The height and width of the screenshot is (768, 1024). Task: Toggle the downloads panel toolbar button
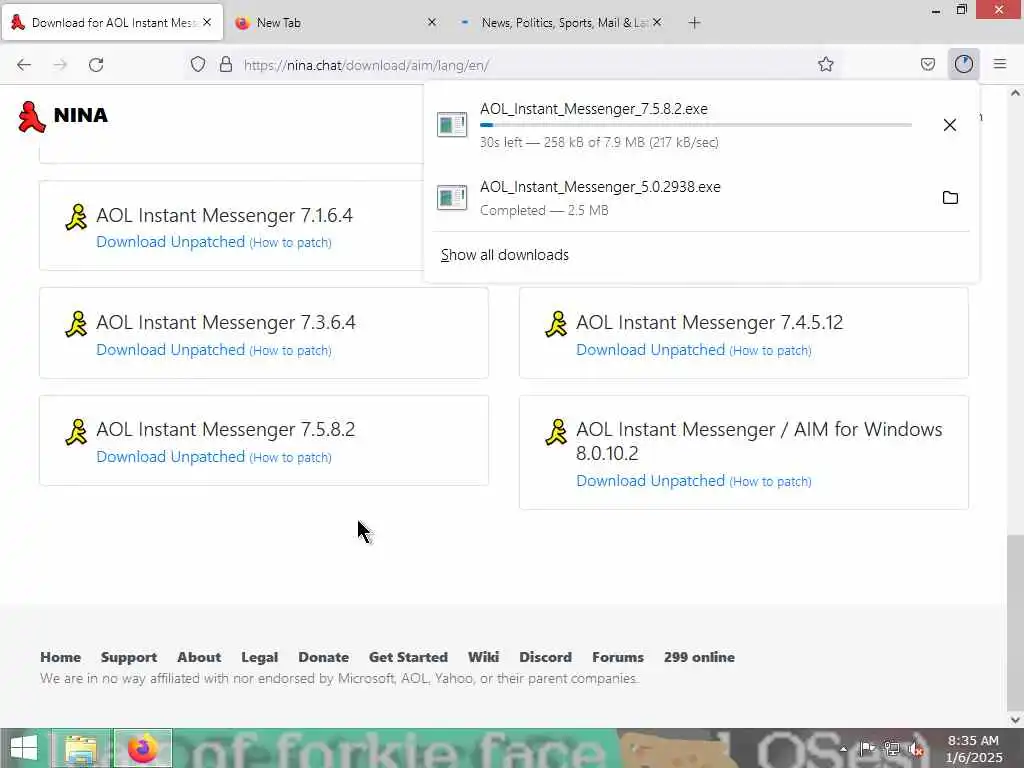pyautogui.click(x=963, y=64)
